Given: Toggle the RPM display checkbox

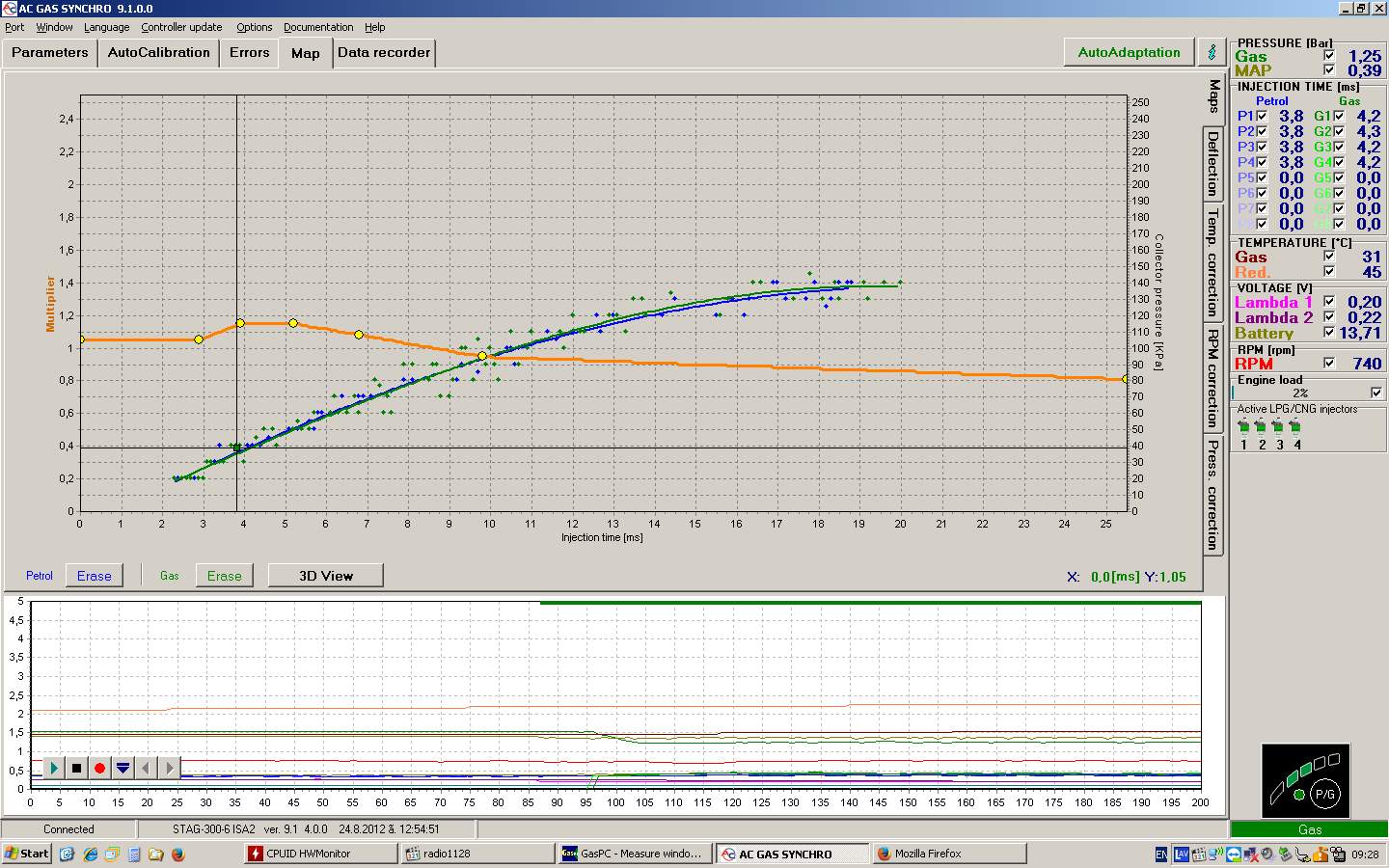Looking at the screenshot, I should pos(1329,364).
